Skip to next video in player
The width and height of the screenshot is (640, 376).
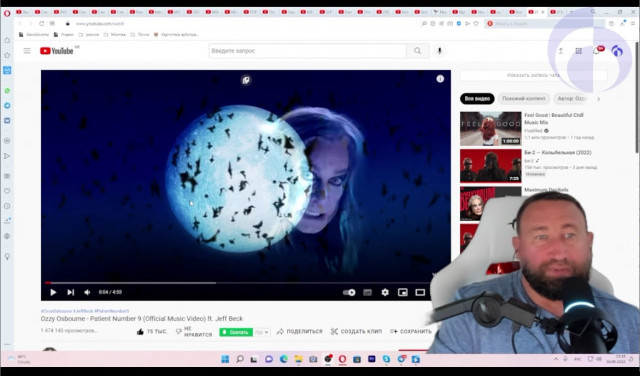[71, 292]
